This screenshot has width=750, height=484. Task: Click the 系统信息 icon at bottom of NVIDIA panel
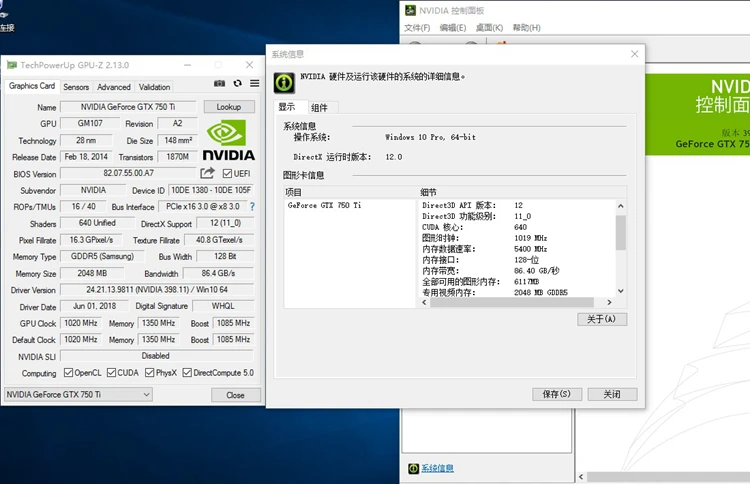[x=413, y=468]
